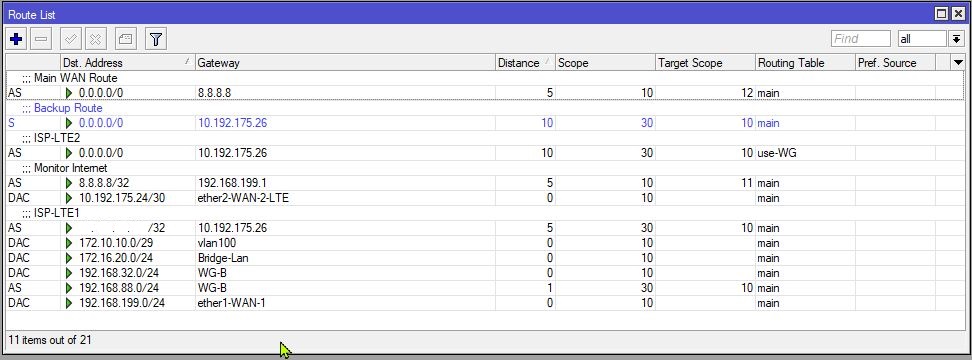Click the '11 items out of 21' status text
Viewport: 972px width, 360px height.
[50, 340]
